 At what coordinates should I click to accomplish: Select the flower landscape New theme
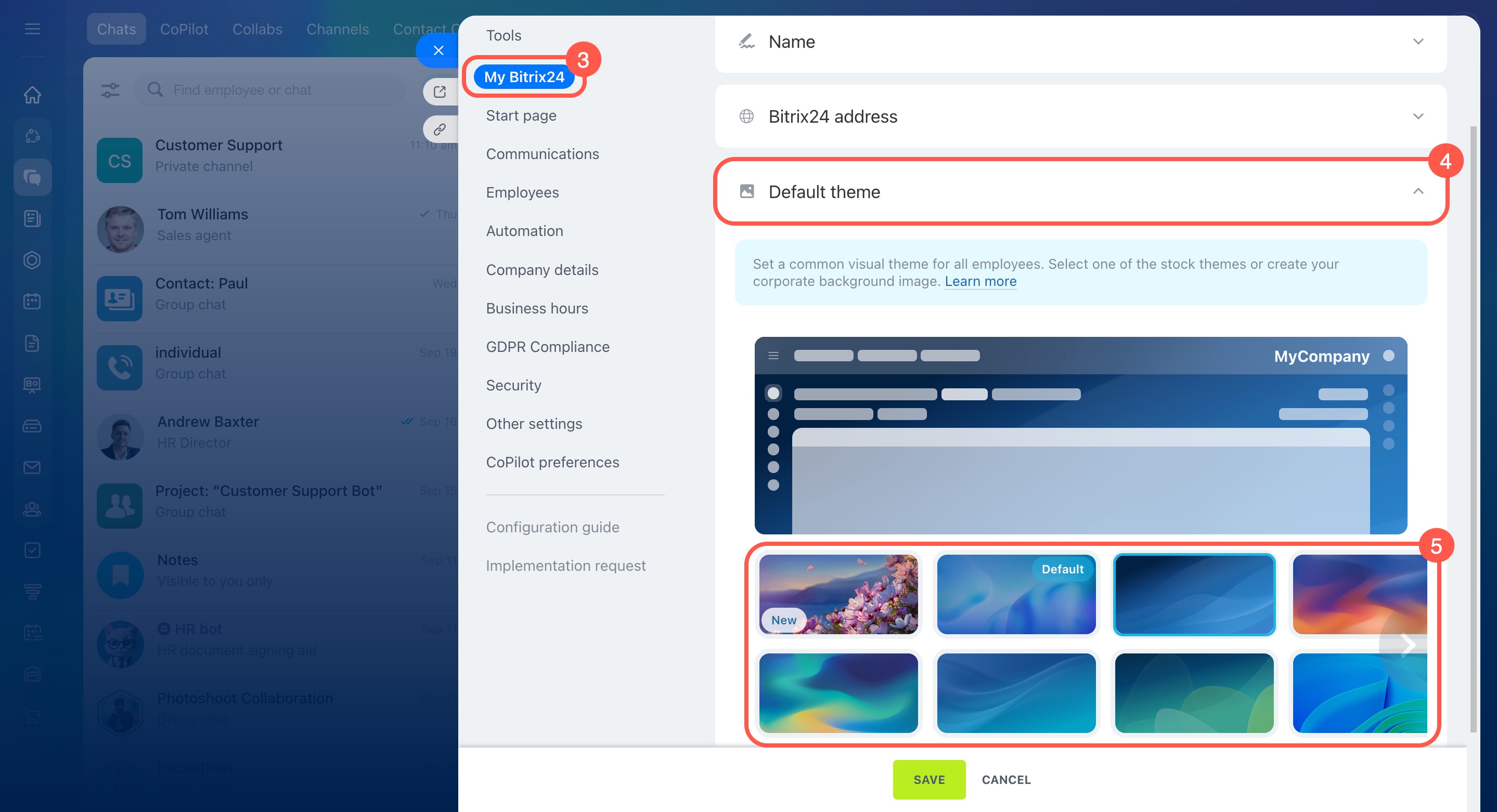tap(838, 594)
